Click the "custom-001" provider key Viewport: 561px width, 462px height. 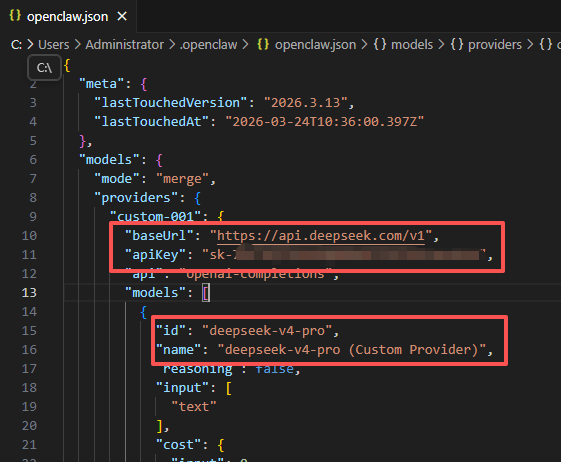click(x=155, y=217)
